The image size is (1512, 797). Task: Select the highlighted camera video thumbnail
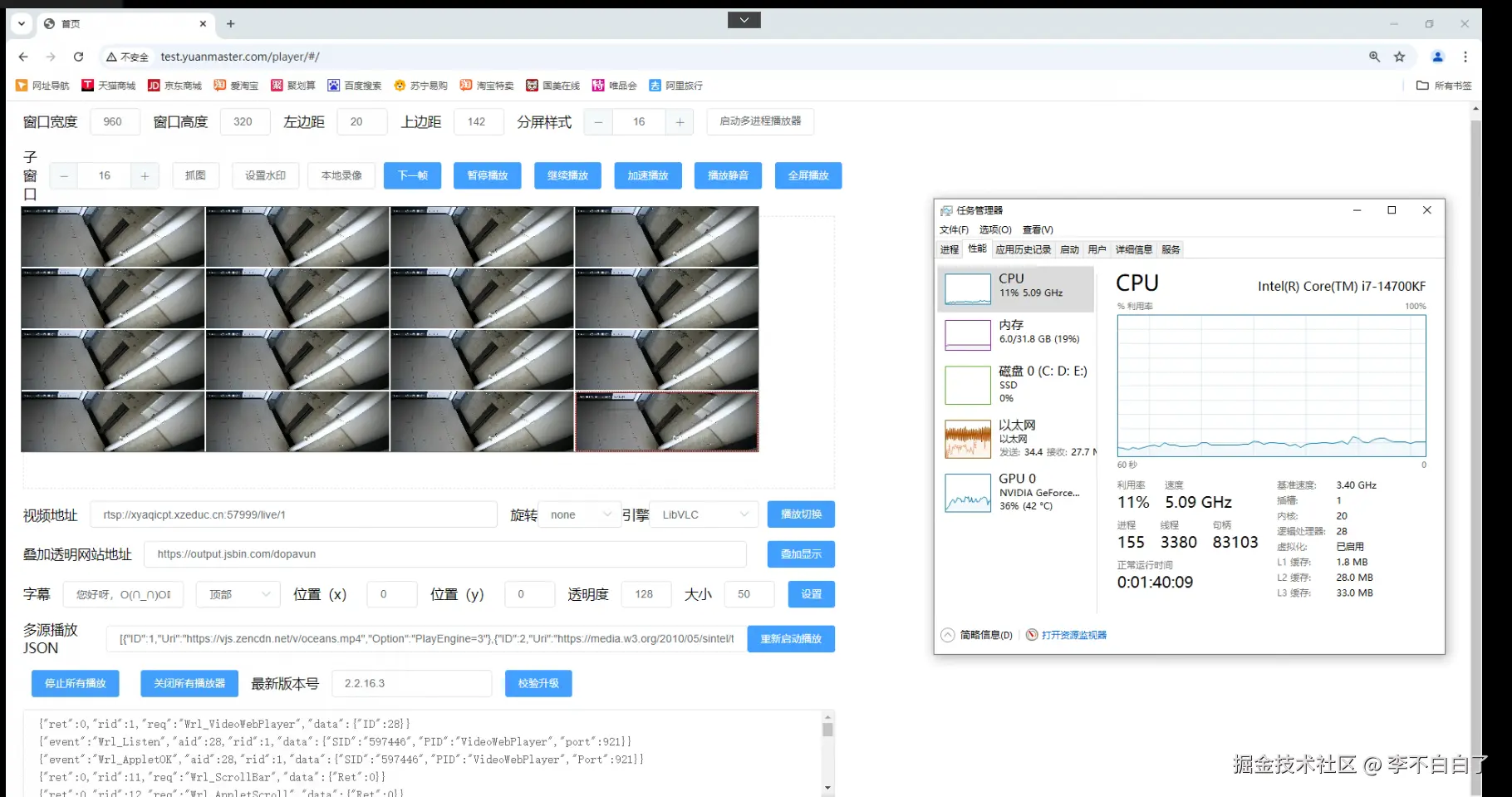point(665,421)
